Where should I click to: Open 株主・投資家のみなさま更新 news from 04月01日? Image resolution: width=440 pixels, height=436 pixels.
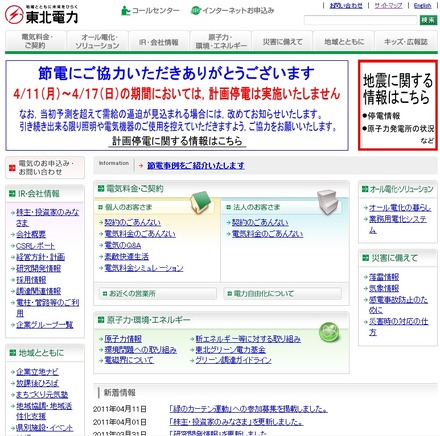236,422
